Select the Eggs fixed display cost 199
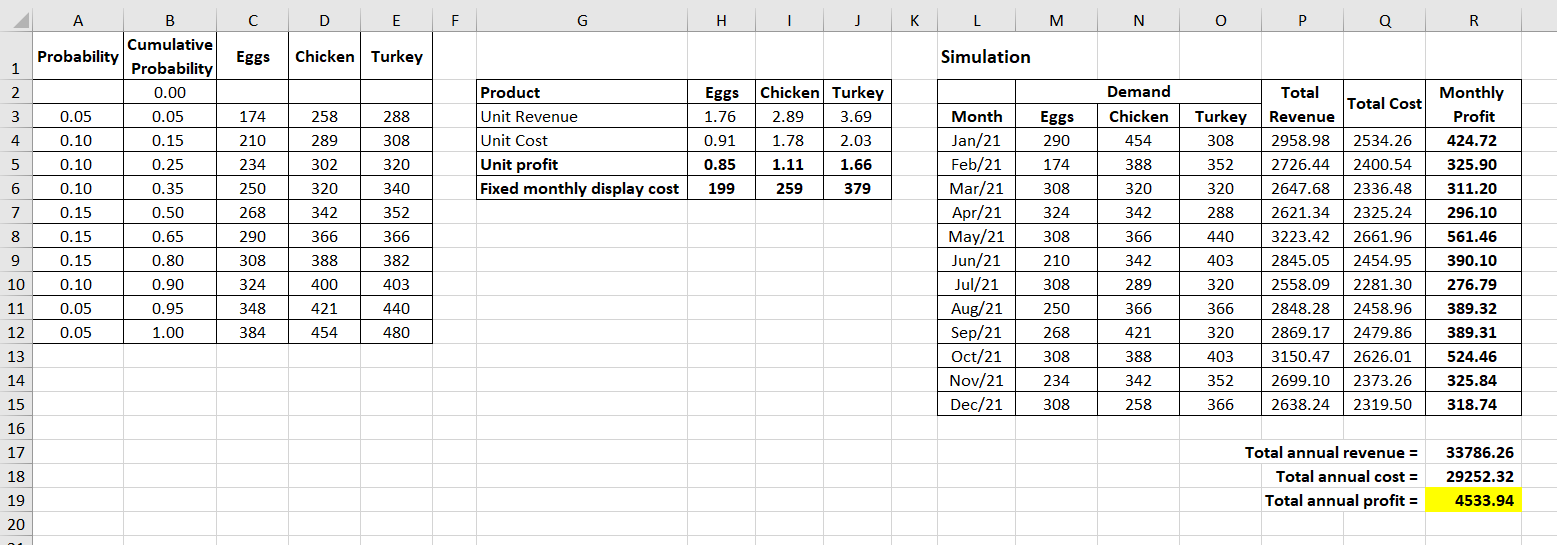1557x545 pixels. pyautogui.click(x=722, y=188)
